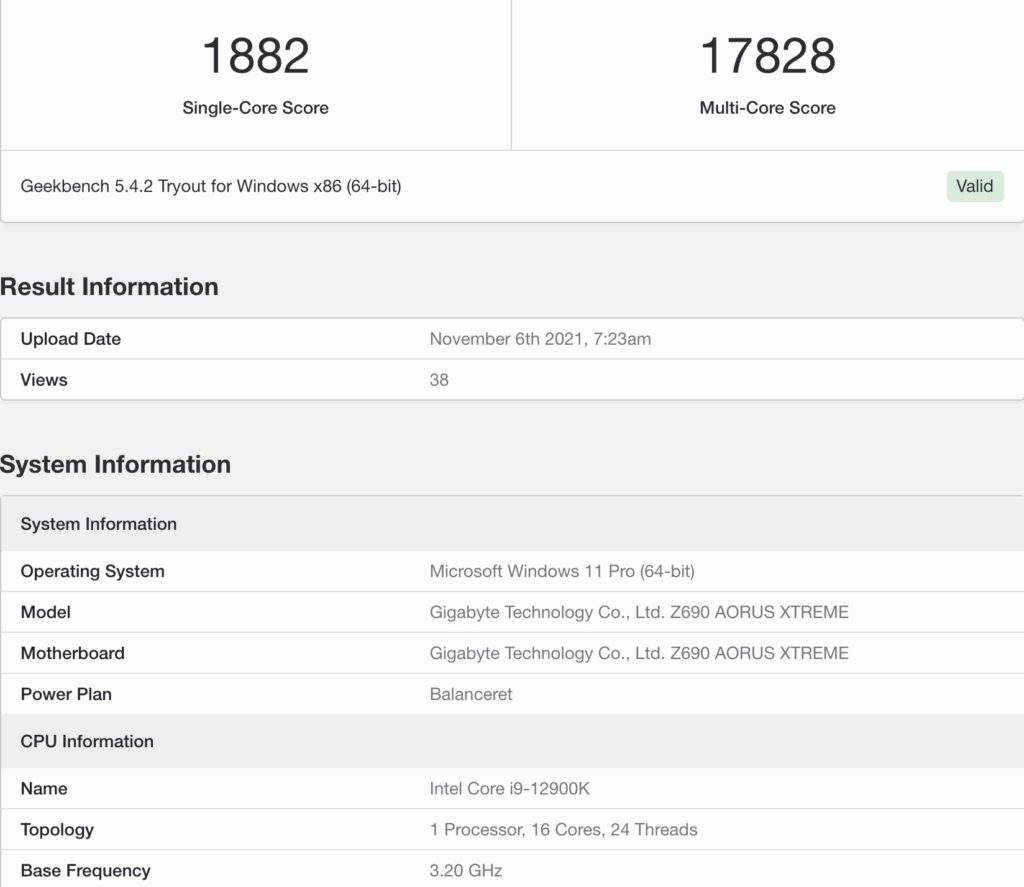The height and width of the screenshot is (887, 1024).
Task: Click the Topology label
Action: pos(57,830)
